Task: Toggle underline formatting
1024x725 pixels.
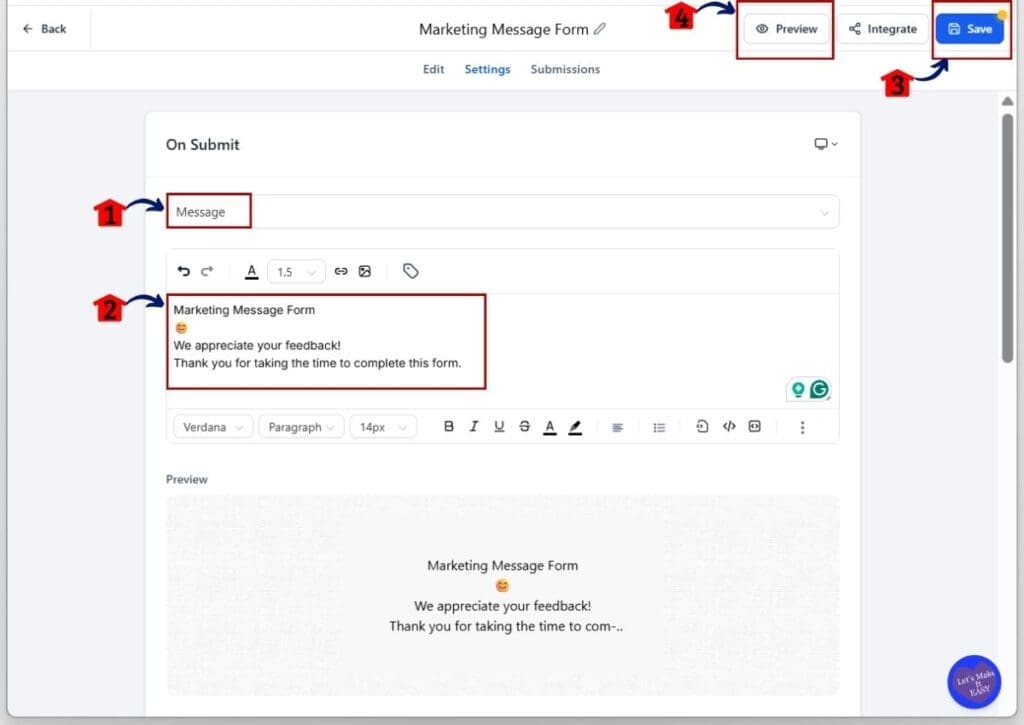Action: [x=499, y=426]
